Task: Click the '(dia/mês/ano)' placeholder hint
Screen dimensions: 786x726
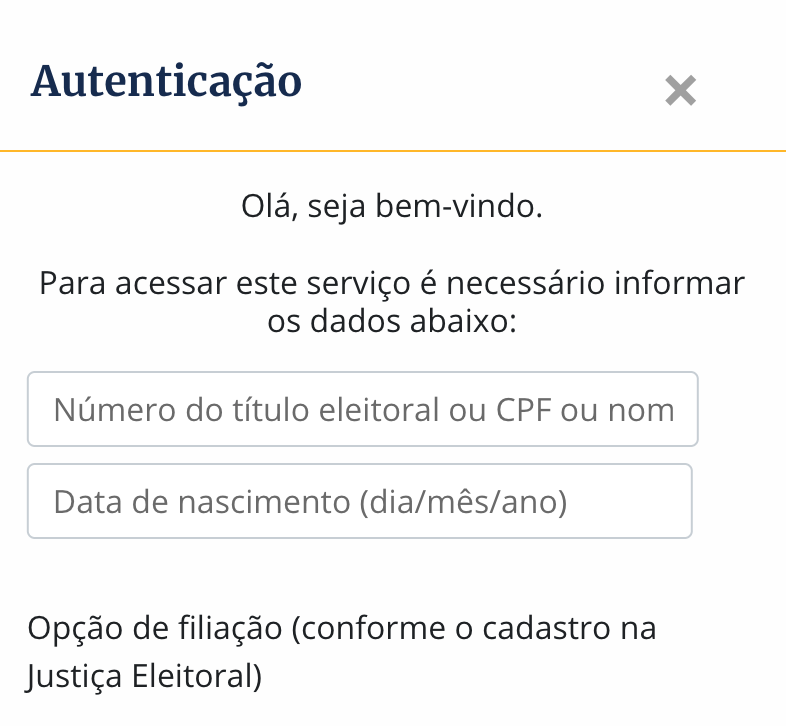Action: 462,501
